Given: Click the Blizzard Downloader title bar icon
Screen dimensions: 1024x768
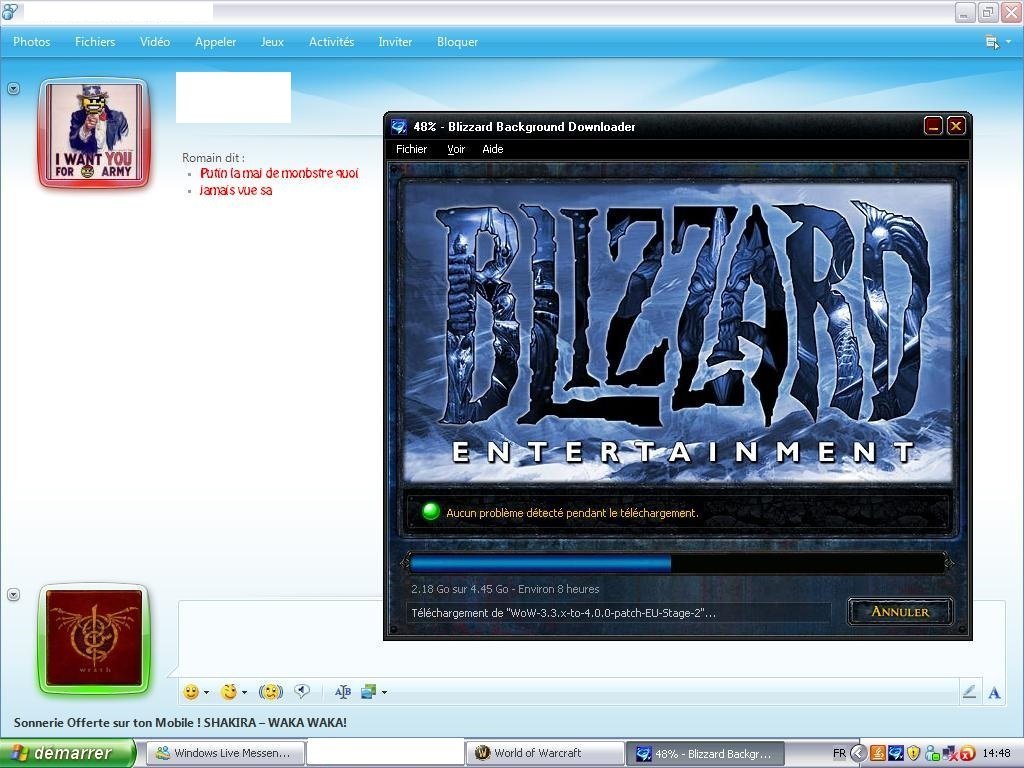Looking at the screenshot, I should click(x=398, y=127).
